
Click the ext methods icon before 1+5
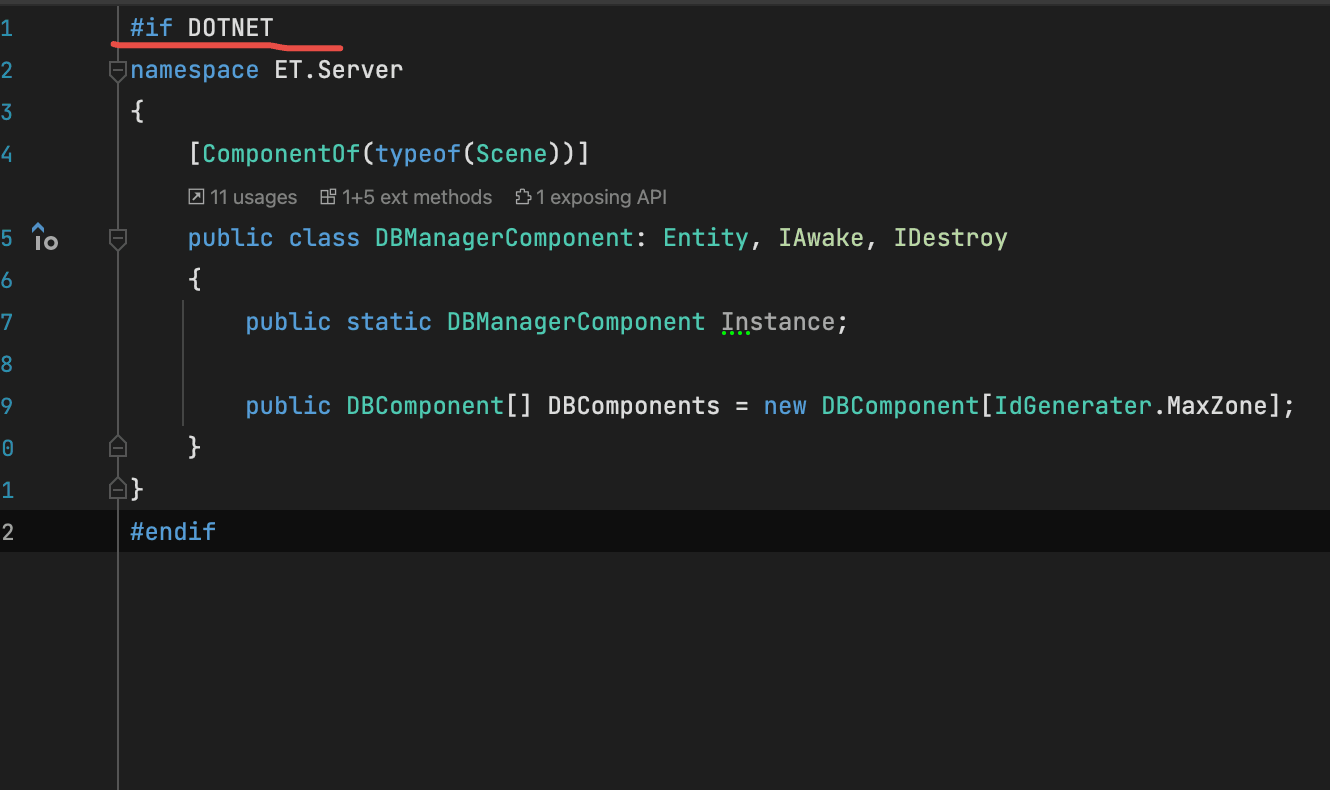tap(328, 197)
